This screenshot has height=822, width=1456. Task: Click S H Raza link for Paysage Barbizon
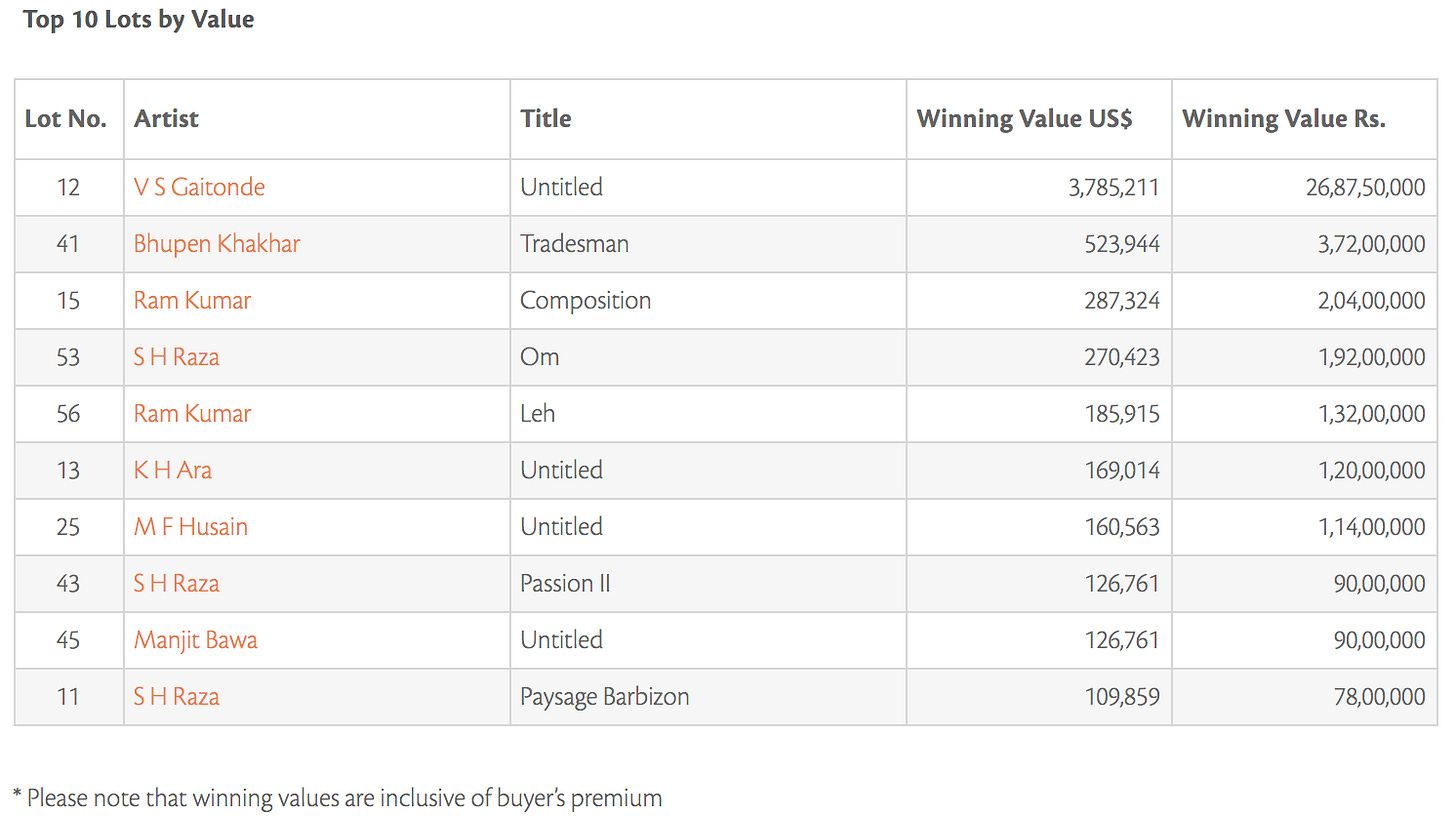[176, 696]
